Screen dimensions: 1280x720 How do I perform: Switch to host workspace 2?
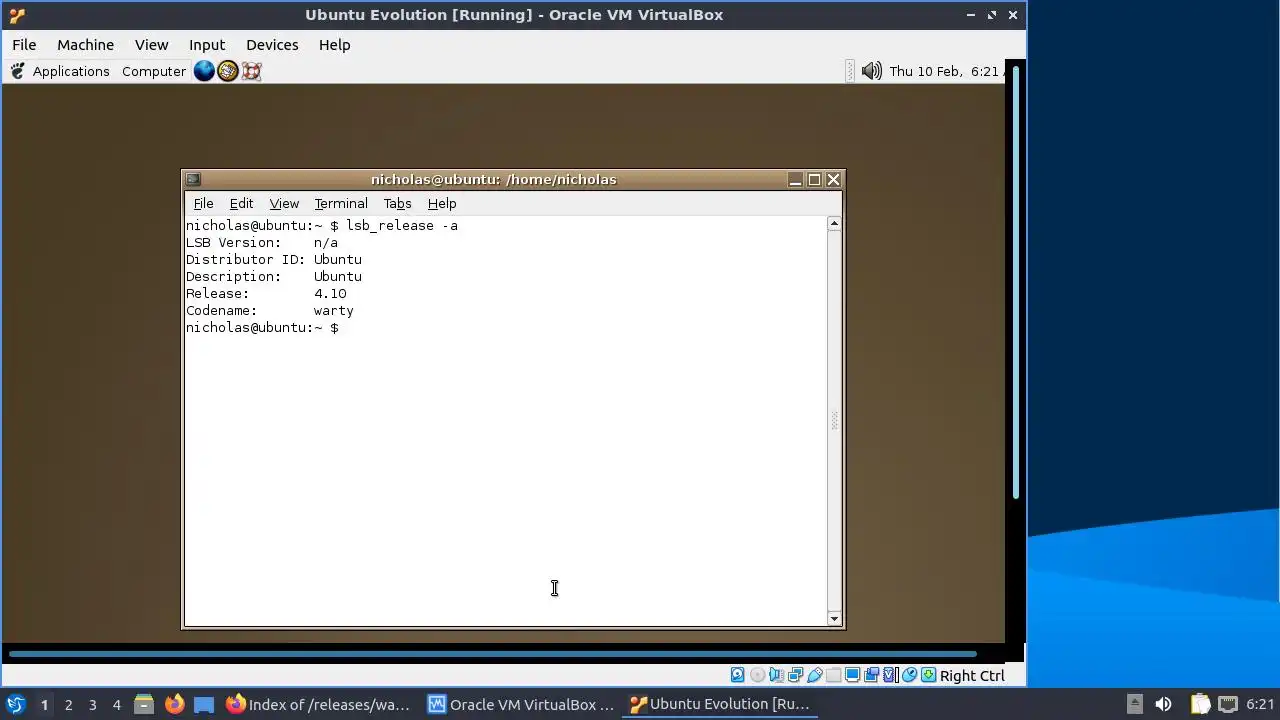[x=68, y=704]
